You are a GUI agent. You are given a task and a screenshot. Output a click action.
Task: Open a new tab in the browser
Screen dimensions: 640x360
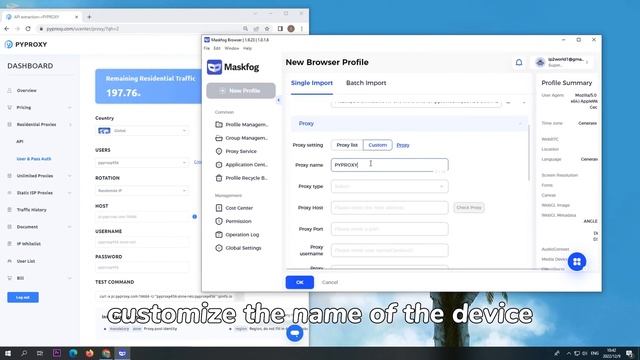[89, 17]
